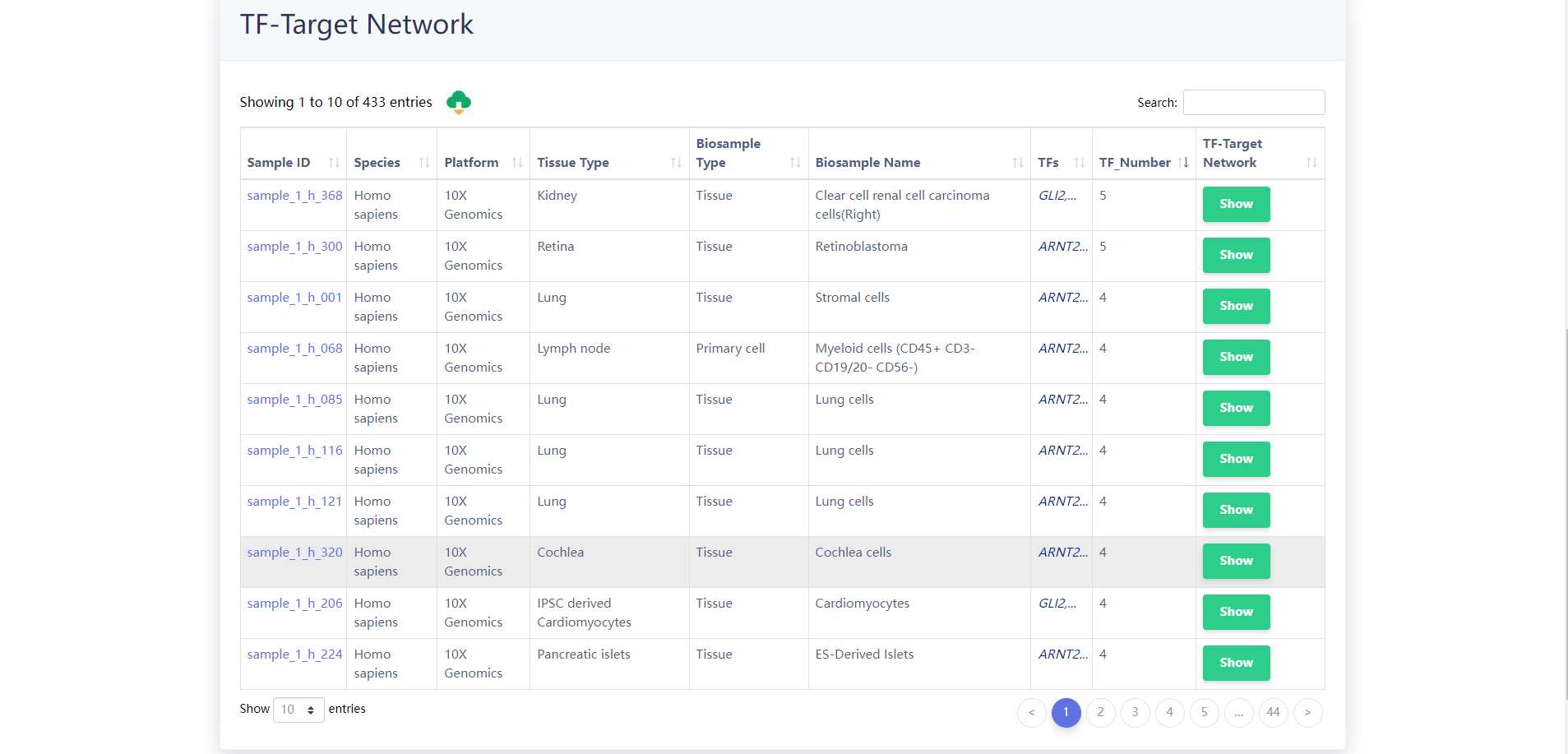Click Clear cell renal cell carcinoma text
The height and width of the screenshot is (754, 1568).
tap(902, 205)
